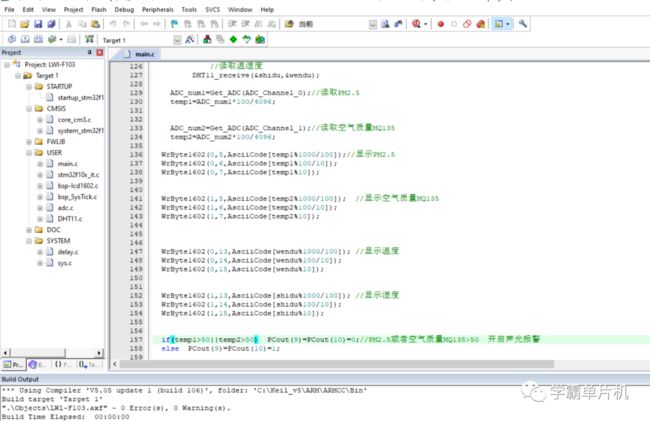The height and width of the screenshot is (421, 650).
Task: Collapse the USER folder
Action: point(29,153)
